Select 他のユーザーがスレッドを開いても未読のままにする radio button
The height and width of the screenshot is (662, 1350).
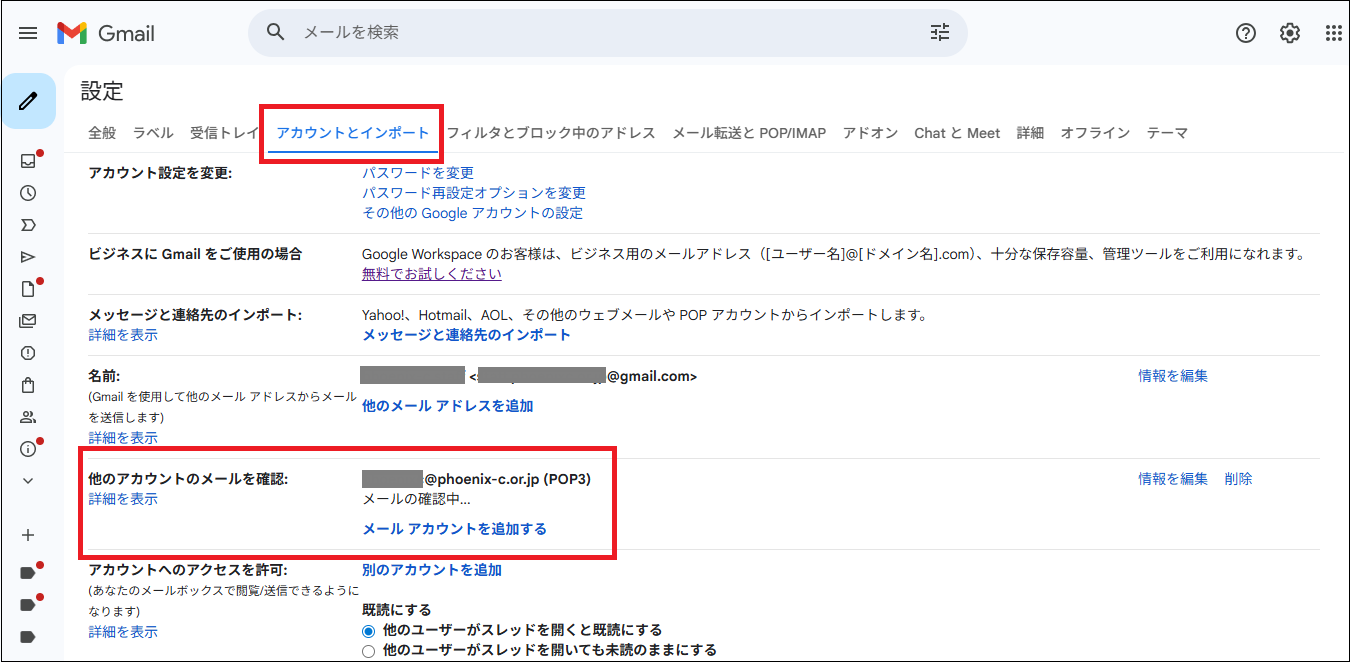pos(369,651)
